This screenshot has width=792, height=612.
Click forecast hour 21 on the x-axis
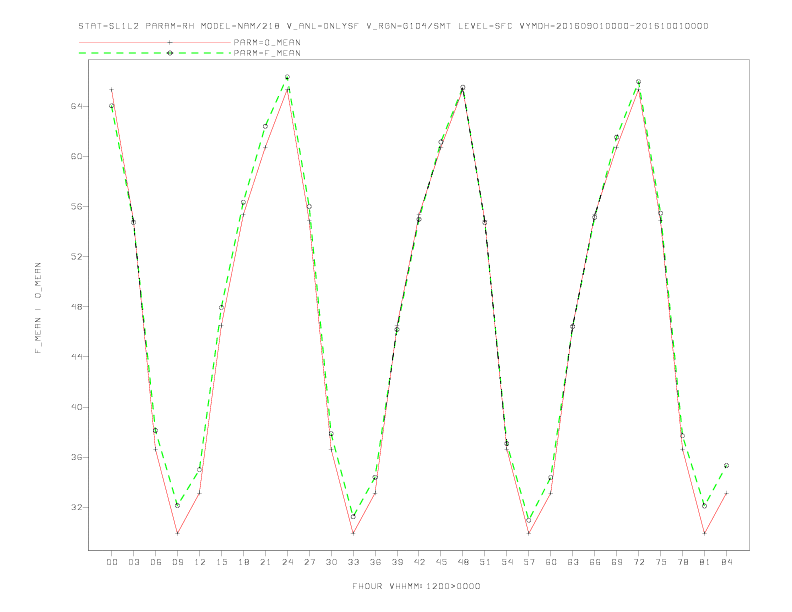click(265, 562)
